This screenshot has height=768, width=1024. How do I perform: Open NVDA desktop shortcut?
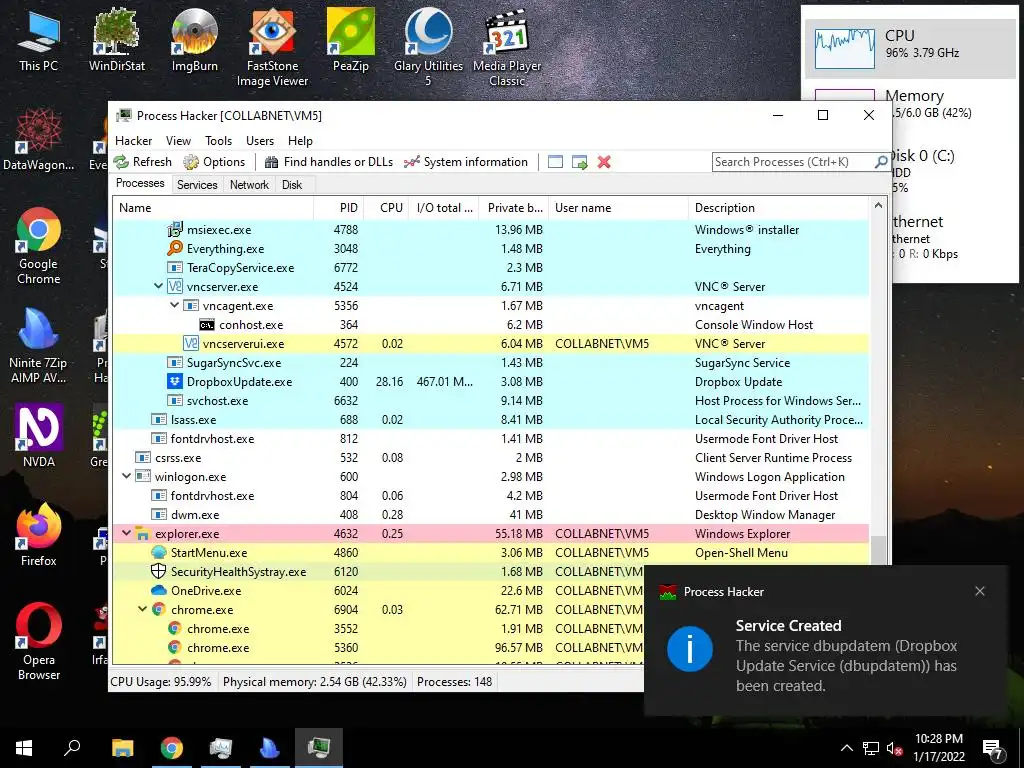coord(39,436)
